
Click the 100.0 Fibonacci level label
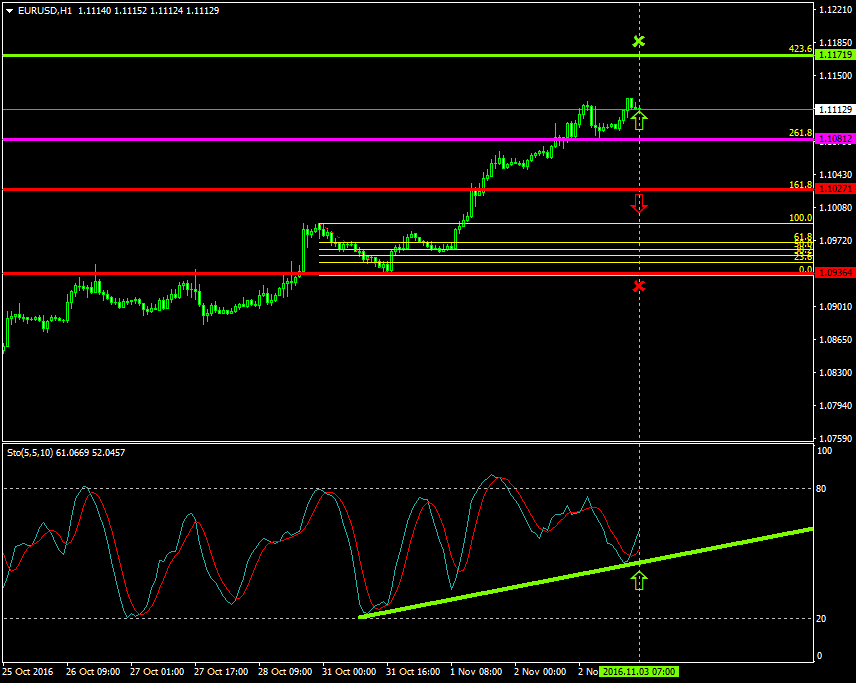(800, 218)
